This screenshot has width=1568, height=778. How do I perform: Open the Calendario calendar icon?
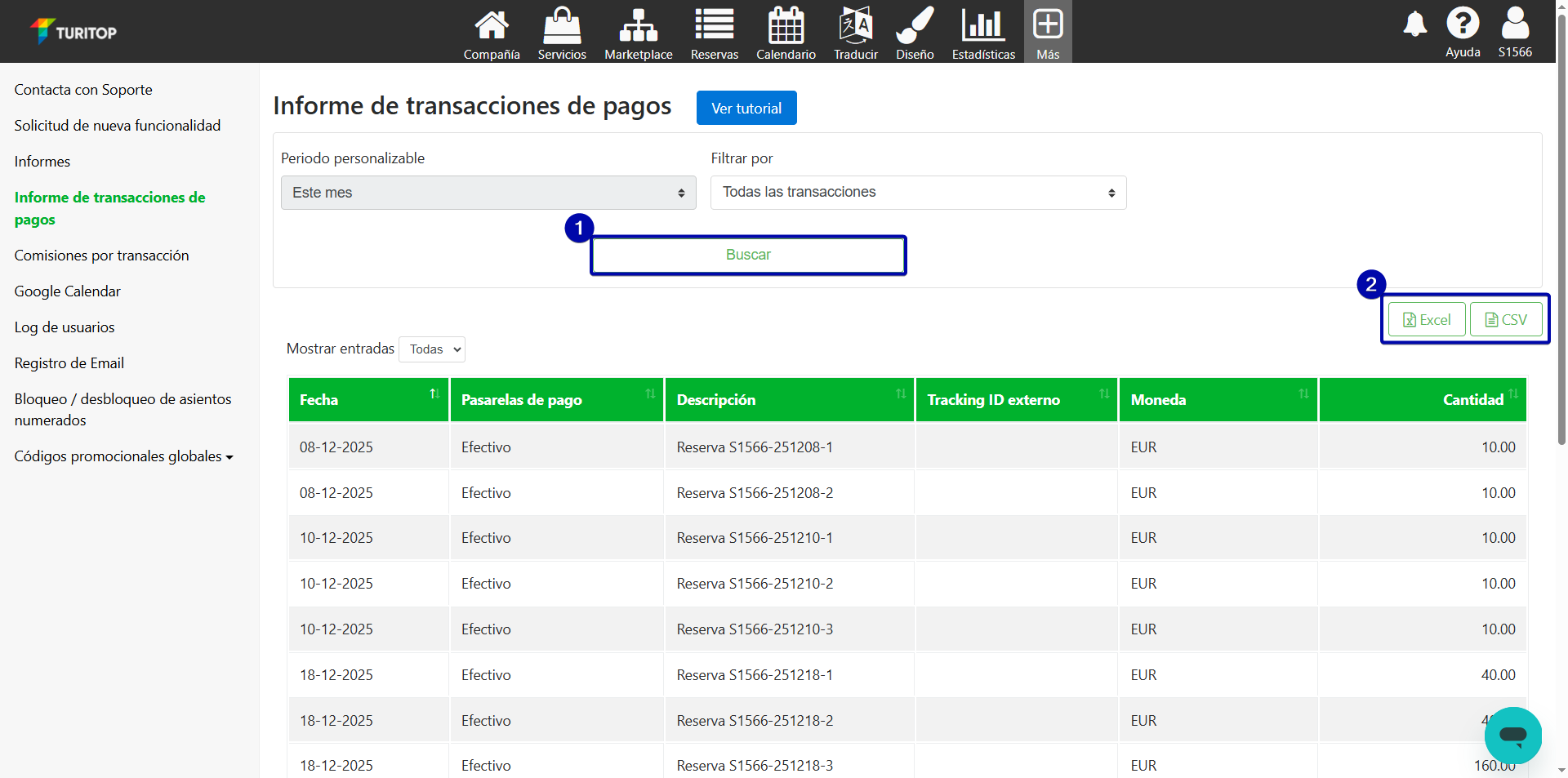[786, 26]
